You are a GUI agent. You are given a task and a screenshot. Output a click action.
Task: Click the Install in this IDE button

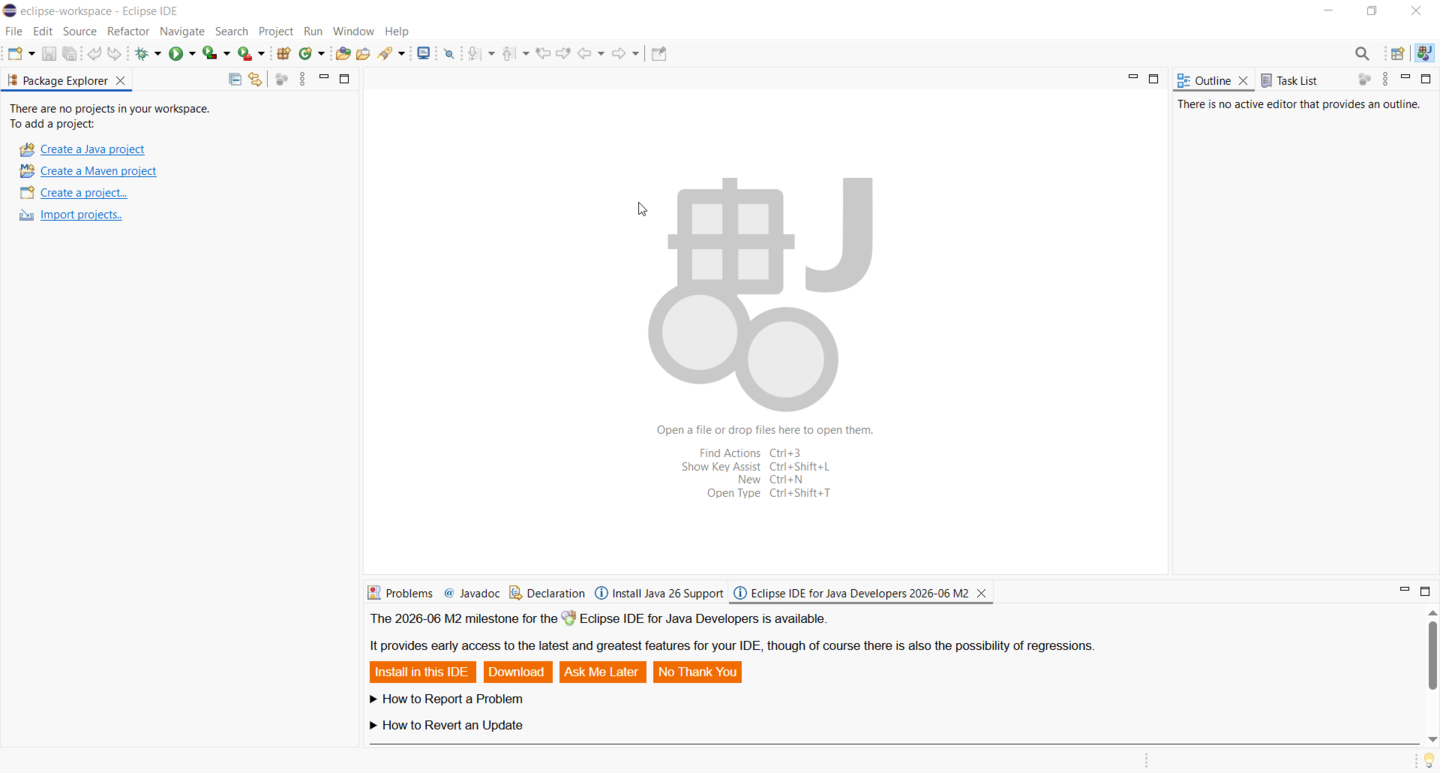(x=422, y=673)
